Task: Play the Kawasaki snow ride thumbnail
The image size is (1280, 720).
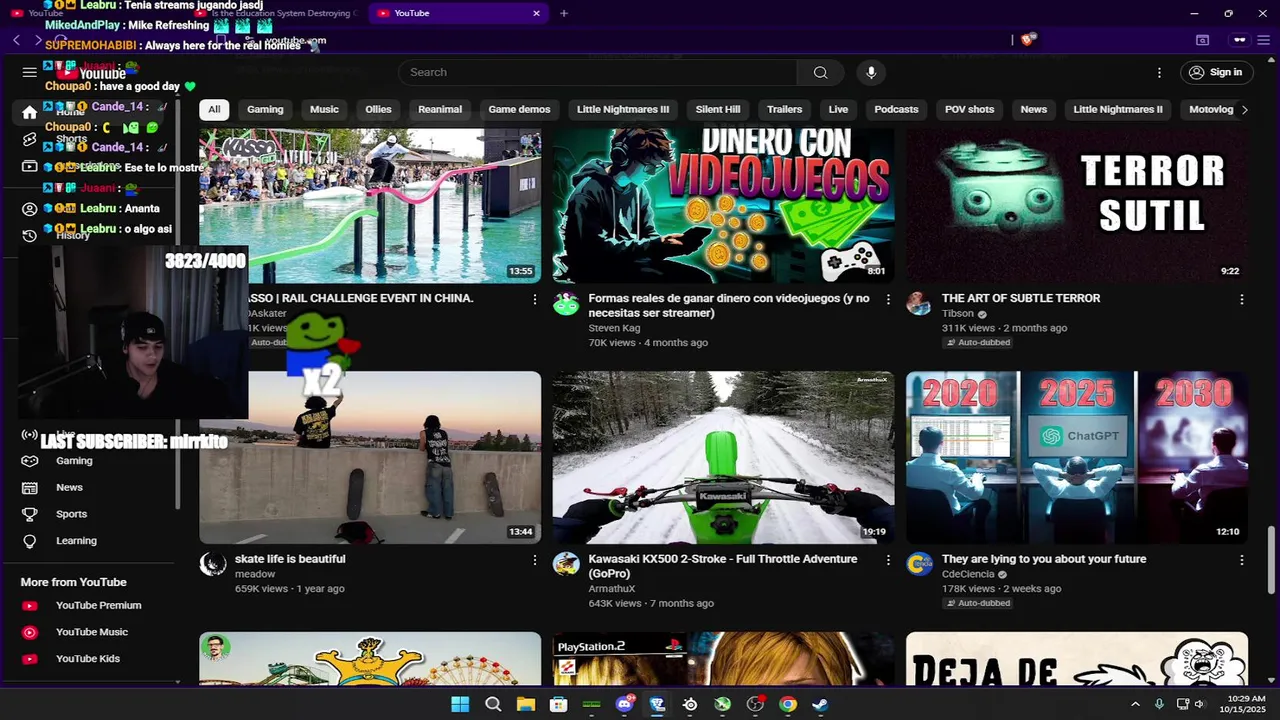Action: (x=723, y=457)
